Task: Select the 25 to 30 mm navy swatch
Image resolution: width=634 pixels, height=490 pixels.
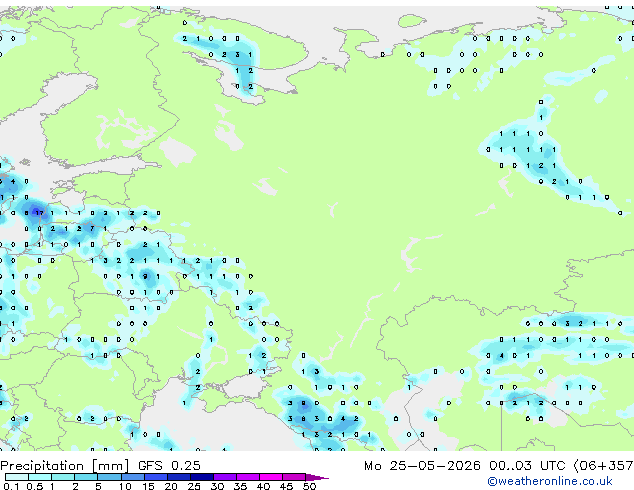Action: pyautogui.click(x=201, y=477)
